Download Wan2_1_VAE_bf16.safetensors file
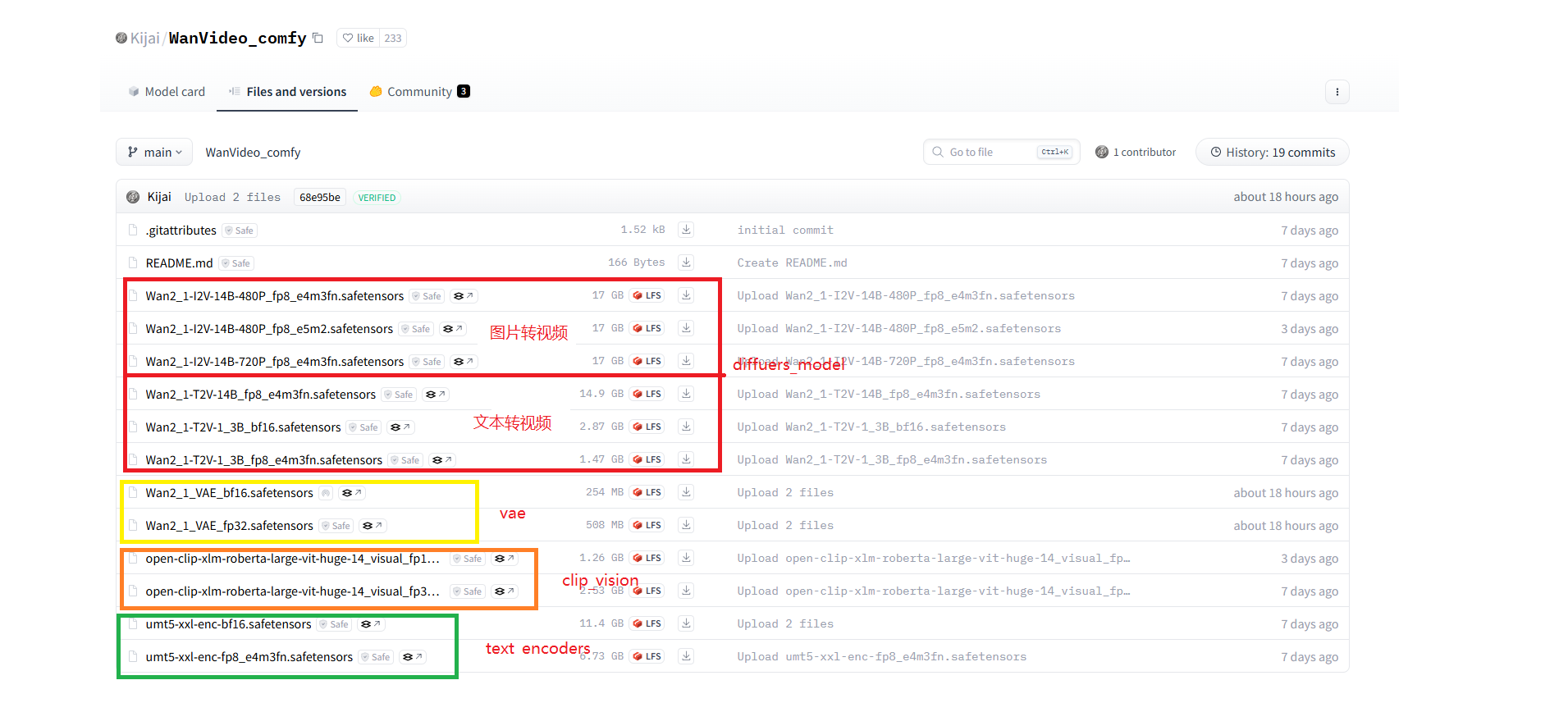 686,492
